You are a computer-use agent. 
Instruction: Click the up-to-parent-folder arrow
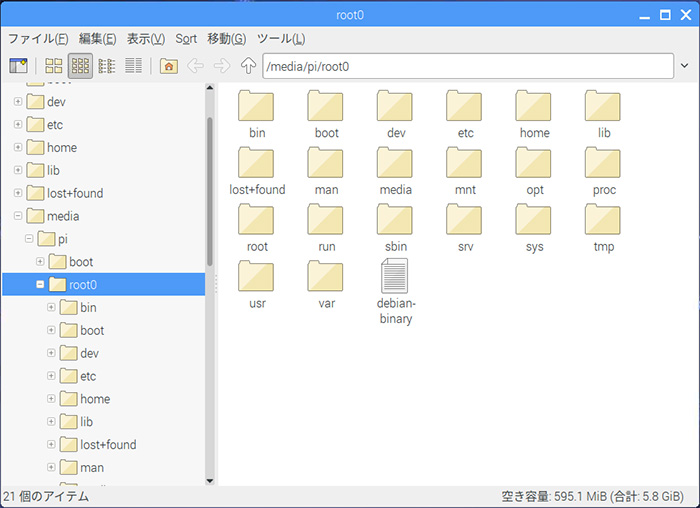click(x=248, y=66)
